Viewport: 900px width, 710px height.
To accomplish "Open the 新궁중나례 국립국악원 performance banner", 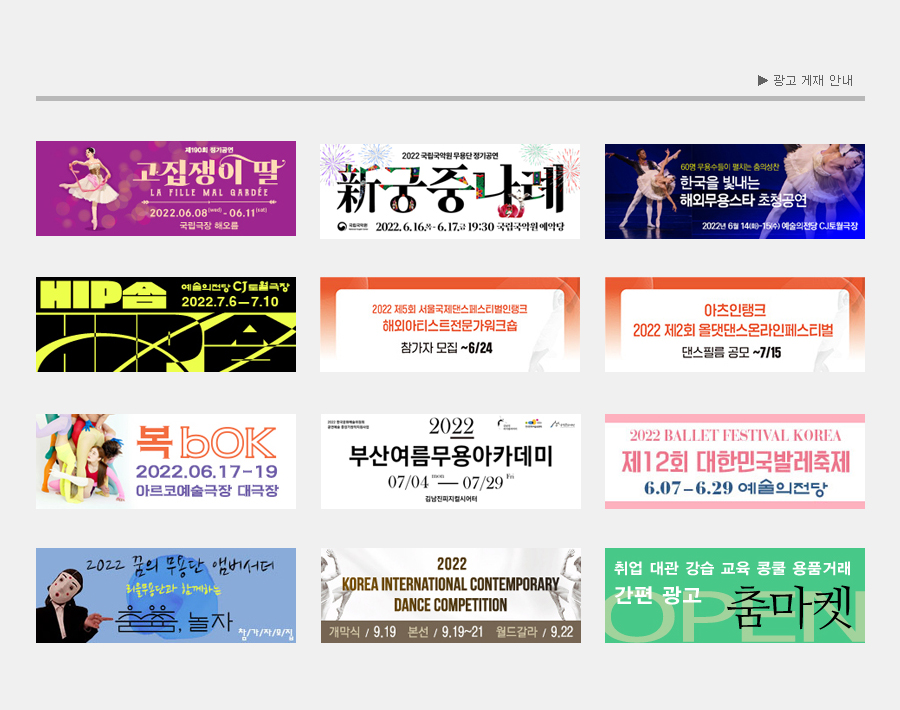I will point(450,188).
